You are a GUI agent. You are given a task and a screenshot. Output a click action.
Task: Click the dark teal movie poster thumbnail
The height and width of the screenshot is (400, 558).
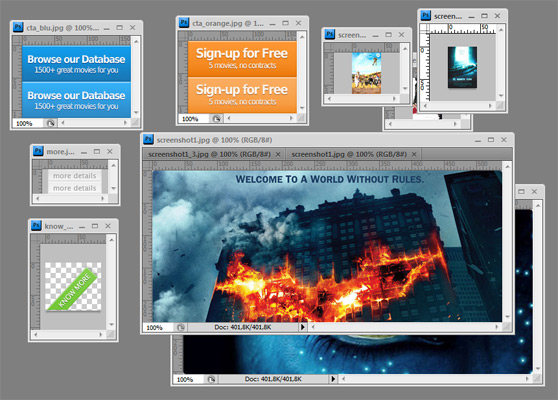tap(462, 67)
